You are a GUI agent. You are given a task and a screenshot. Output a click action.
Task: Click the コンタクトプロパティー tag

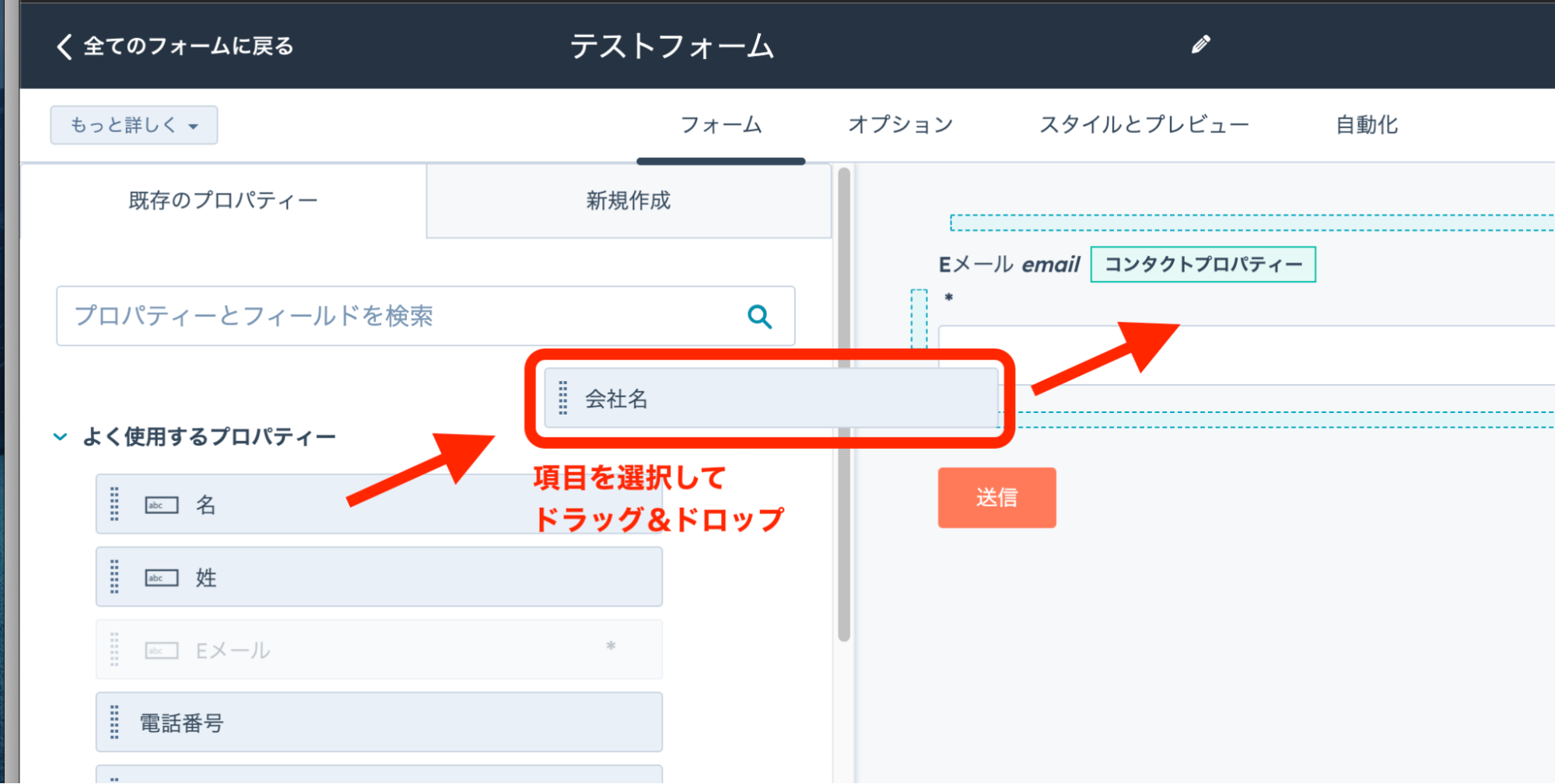1203,264
